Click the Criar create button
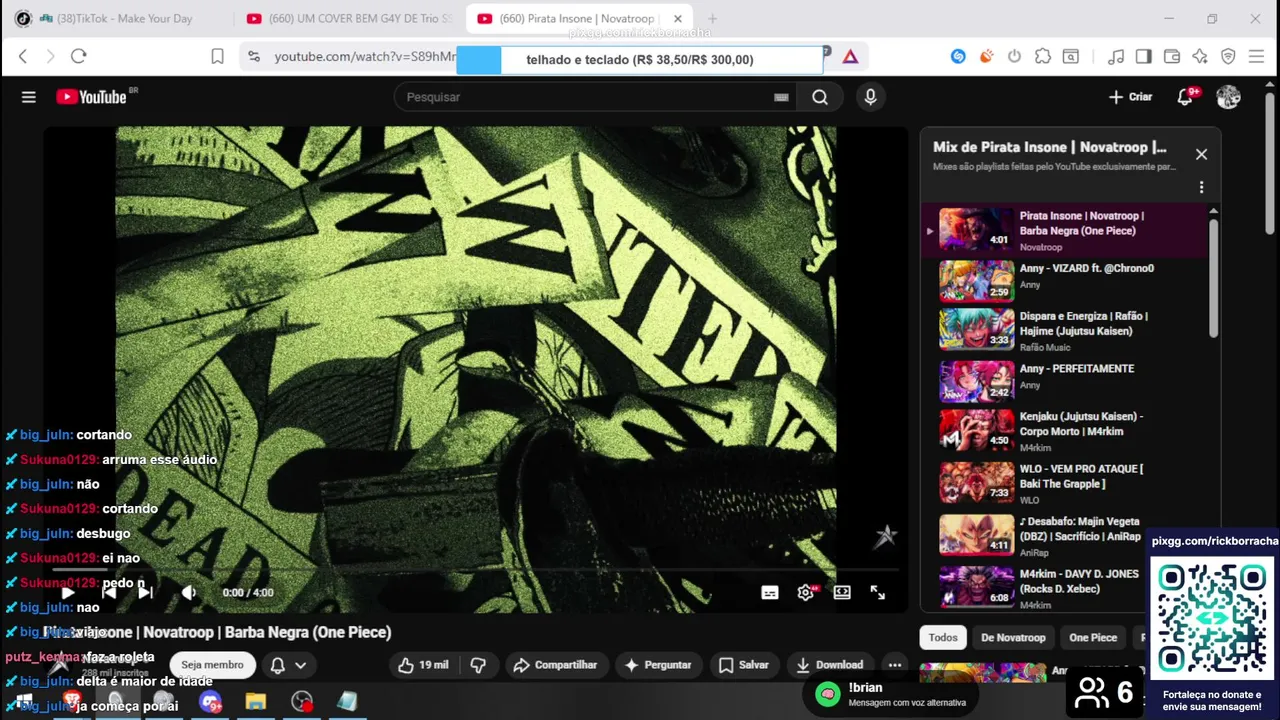 [1131, 97]
